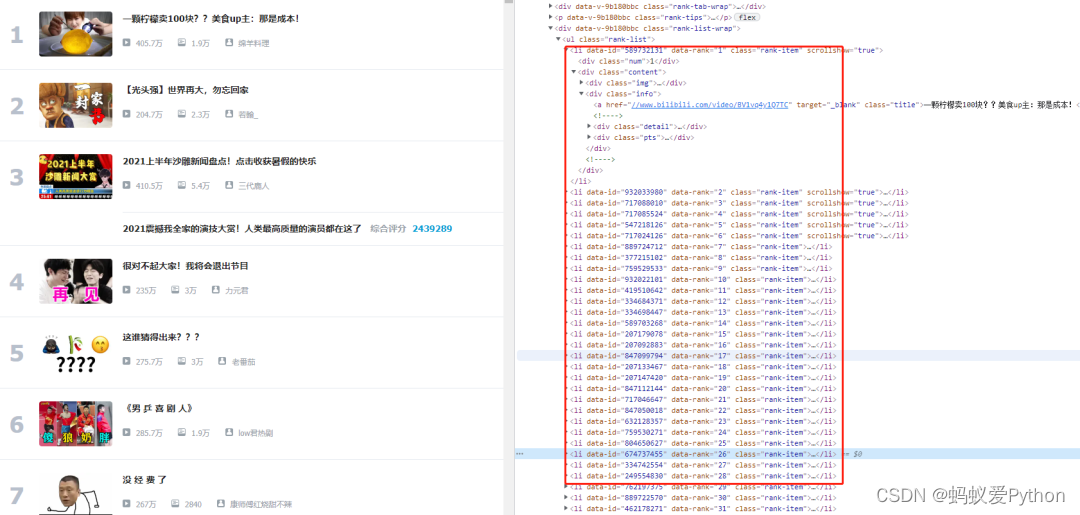Open 《男乒喜剧人》 video title
The width and height of the screenshot is (1080, 515).
tap(157, 408)
